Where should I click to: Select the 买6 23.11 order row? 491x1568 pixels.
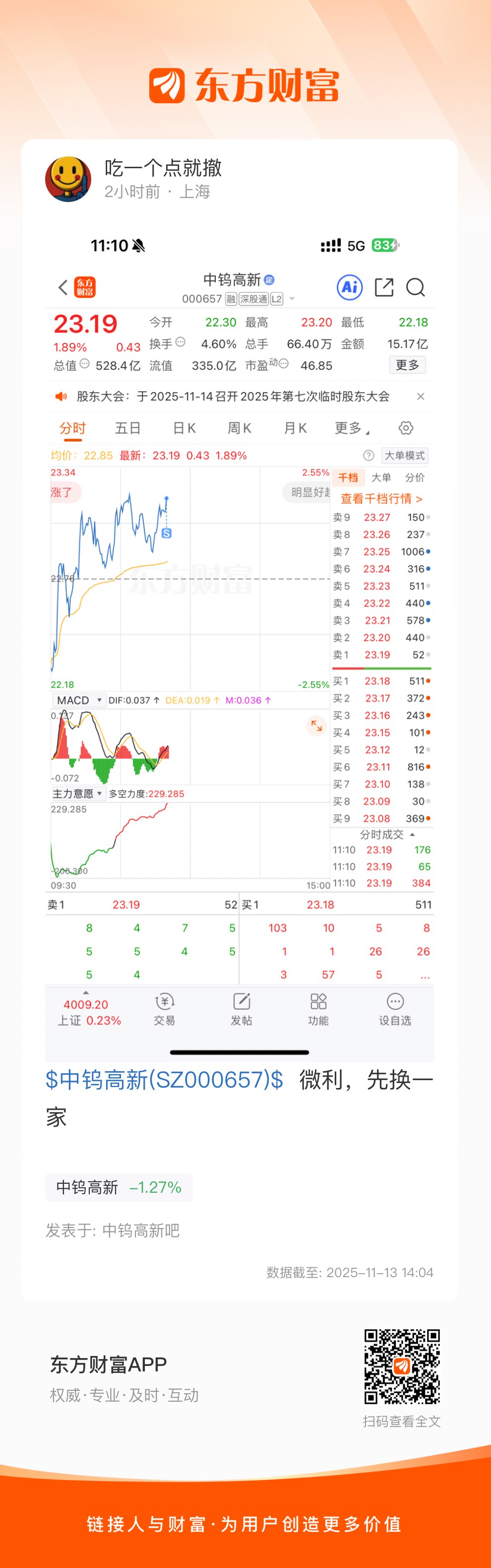point(382,767)
